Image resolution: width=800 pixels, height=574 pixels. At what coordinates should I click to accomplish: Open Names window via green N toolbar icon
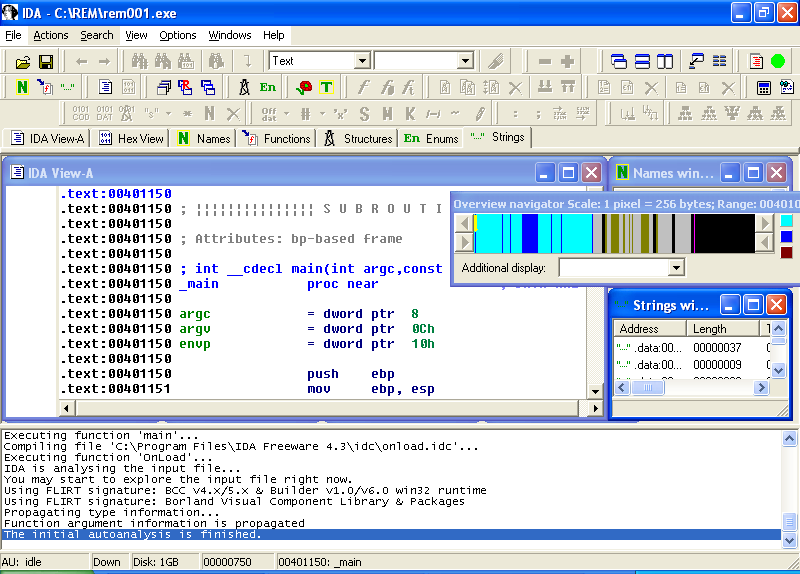point(22,87)
